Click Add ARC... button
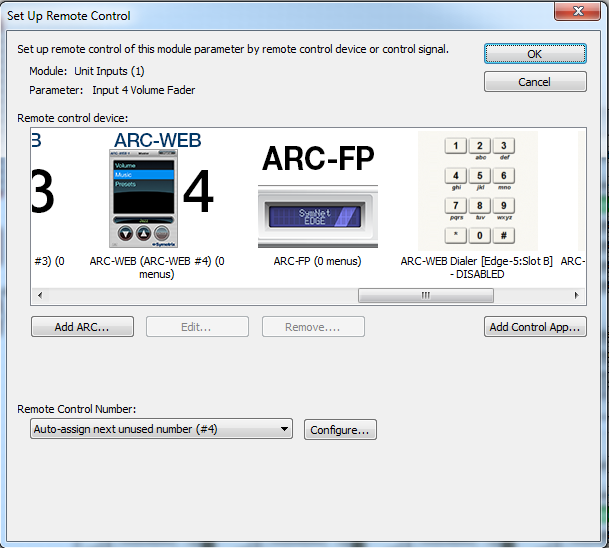 [x=82, y=327]
